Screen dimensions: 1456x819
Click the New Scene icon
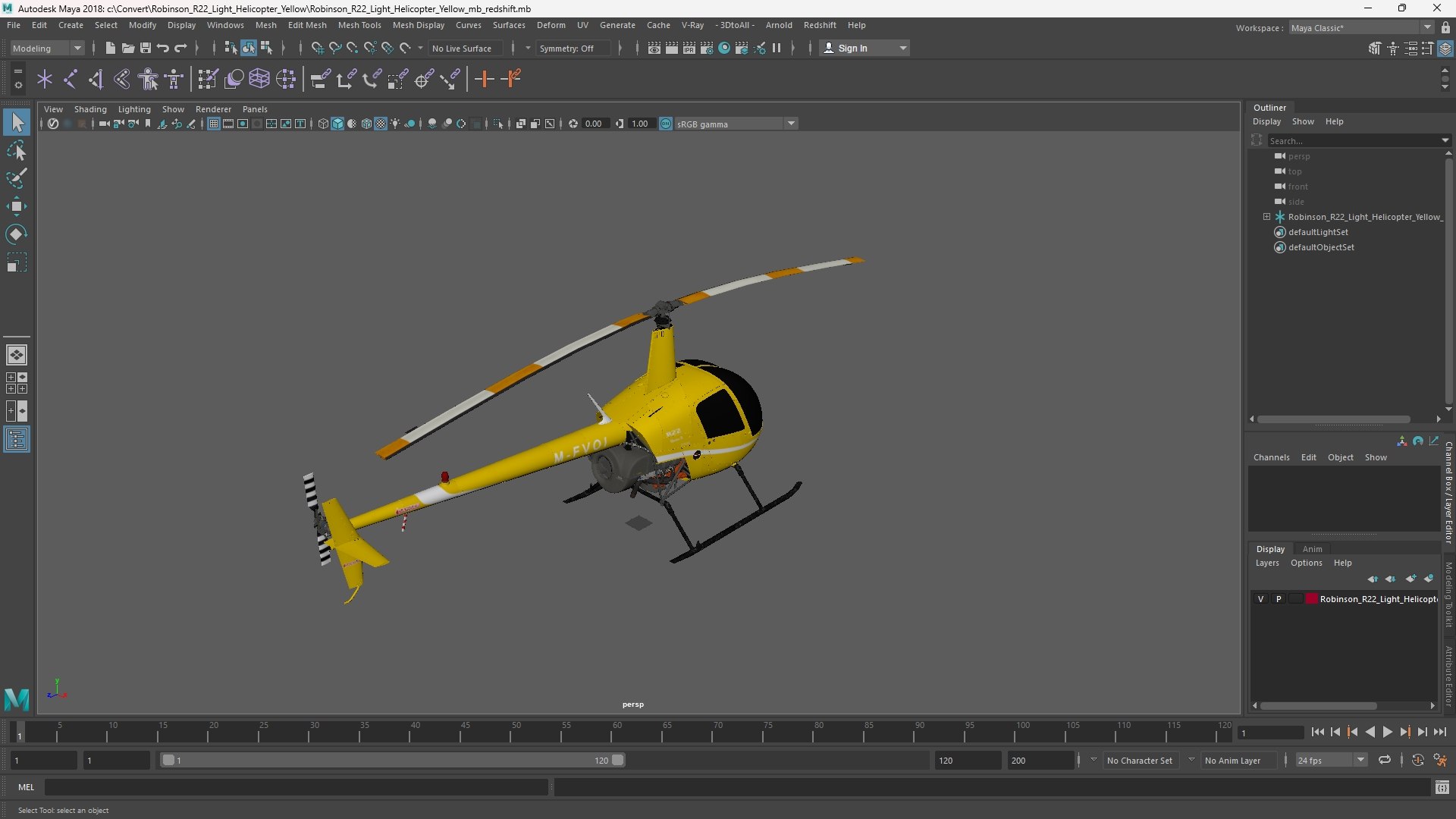[x=111, y=48]
